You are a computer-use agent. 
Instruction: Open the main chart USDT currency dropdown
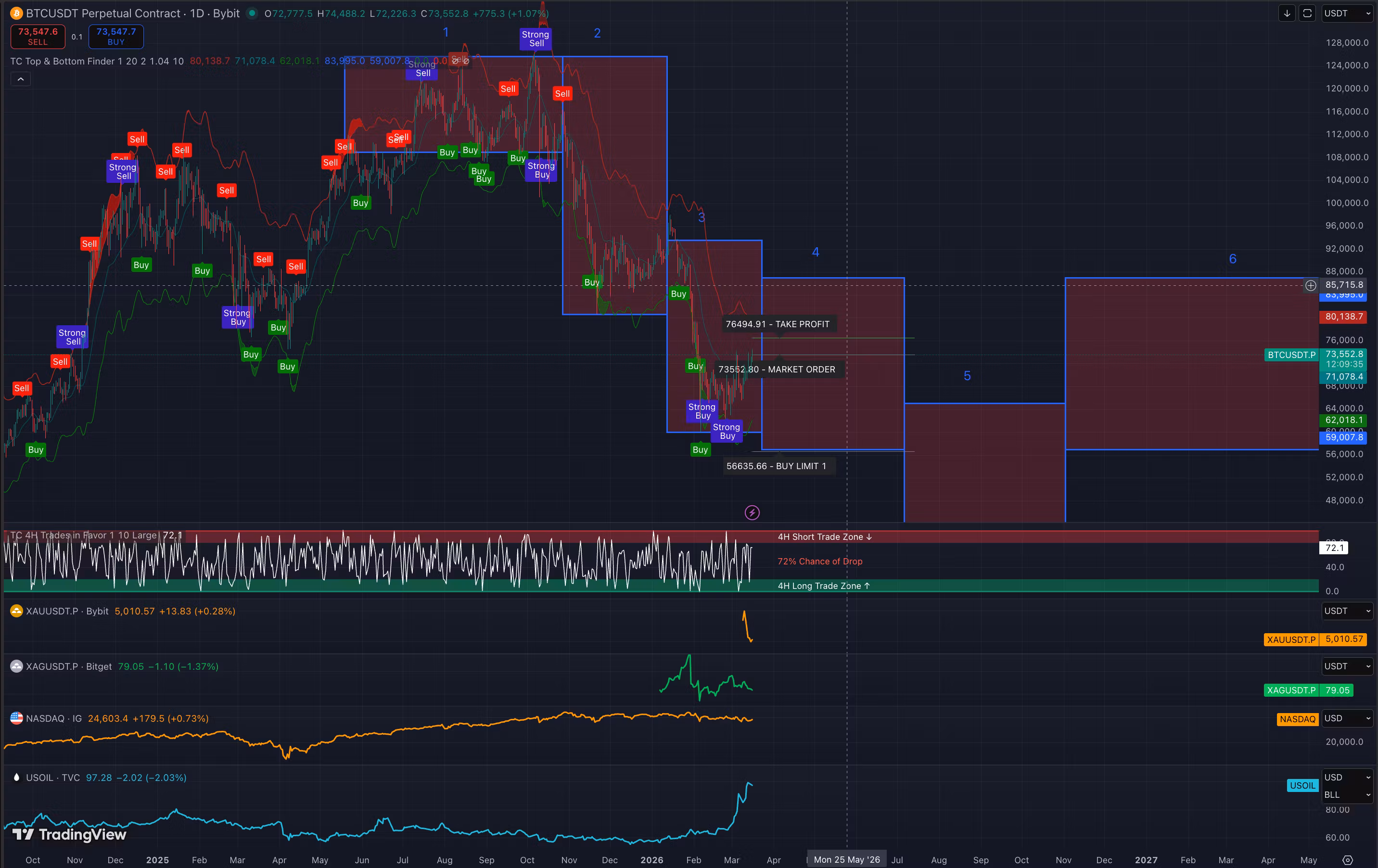[1348, 13]
